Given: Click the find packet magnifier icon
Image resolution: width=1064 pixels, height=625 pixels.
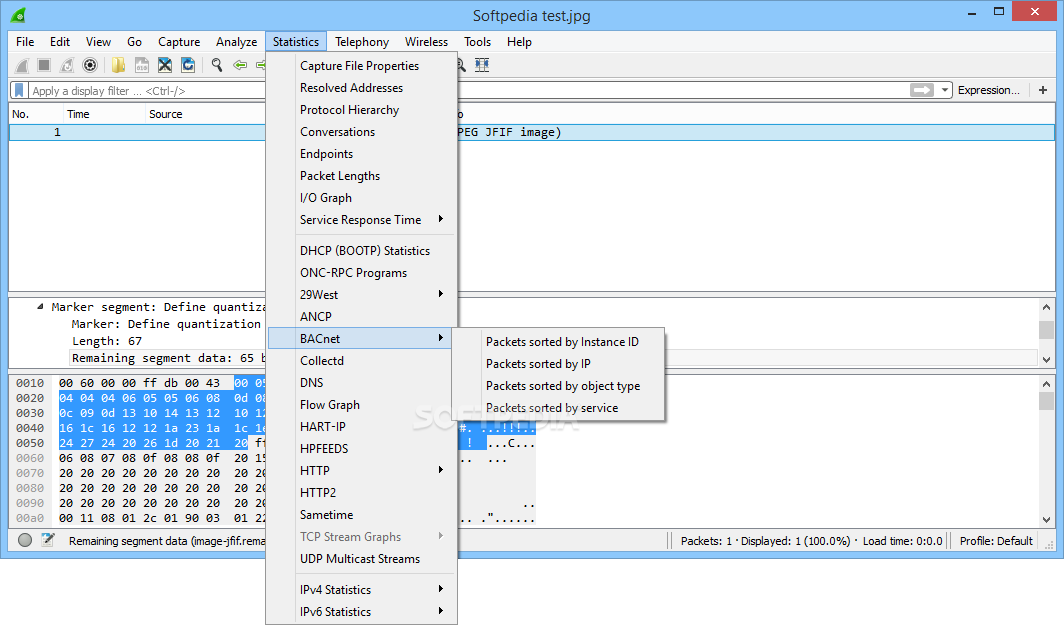Looking at the screenshot, I should [x=216, y=65].
